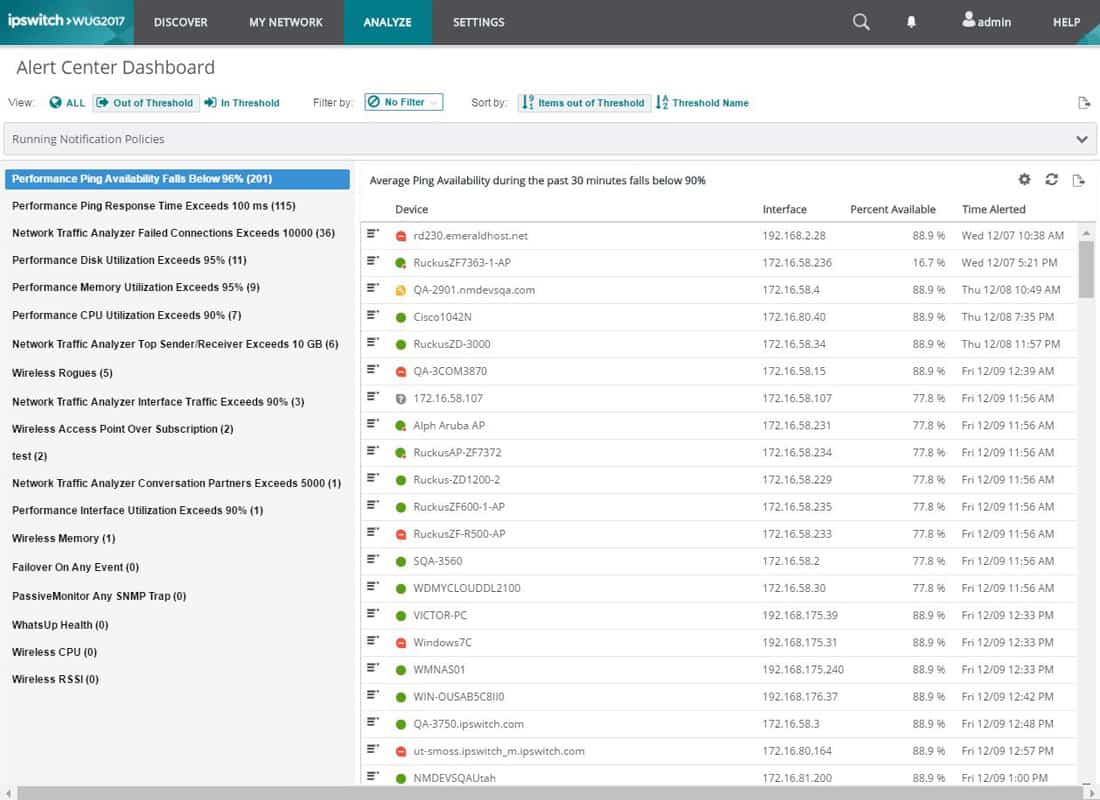Click red status icon of RuckusZF-R500-AP

[401, 535]
